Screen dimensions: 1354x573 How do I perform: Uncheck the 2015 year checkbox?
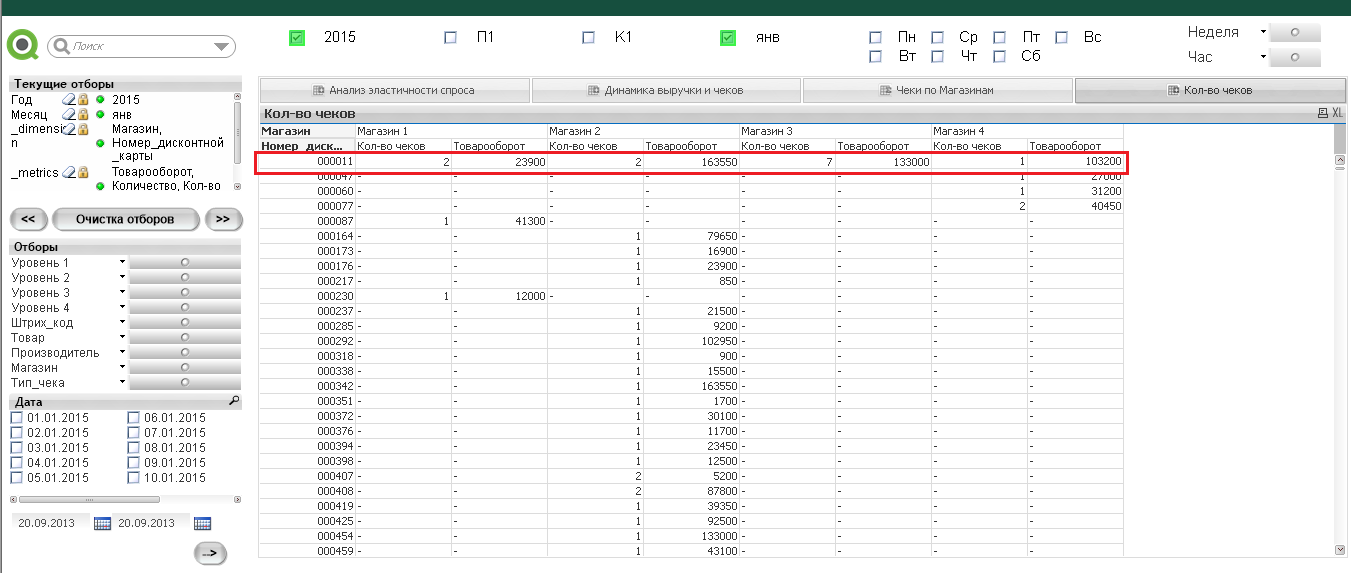pos(297,38)
